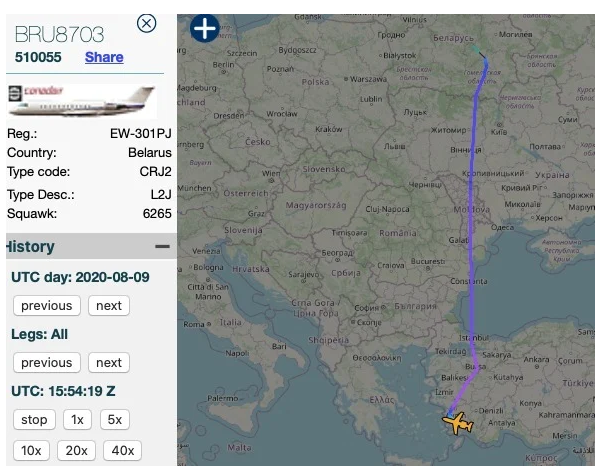Collapse the History section with minus icon
Screen dimensions: 602x469
tap(161, 246)
